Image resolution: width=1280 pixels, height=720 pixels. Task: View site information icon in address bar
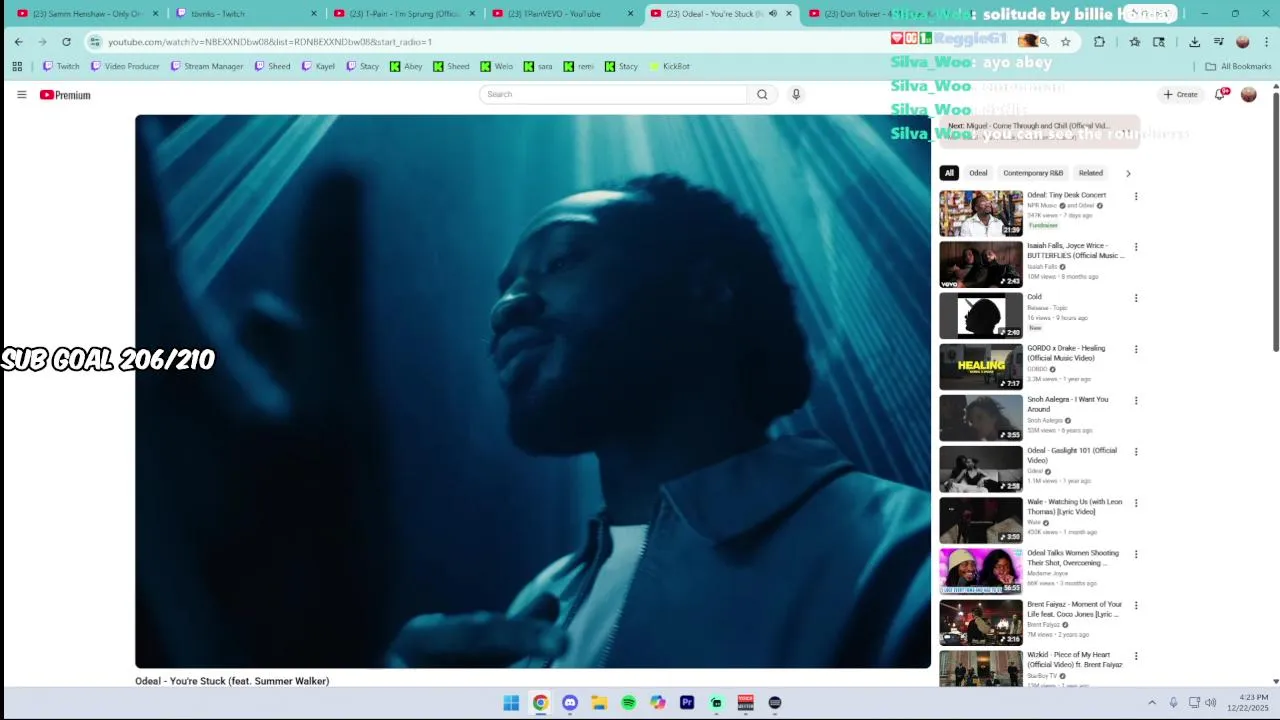[95, 42]
